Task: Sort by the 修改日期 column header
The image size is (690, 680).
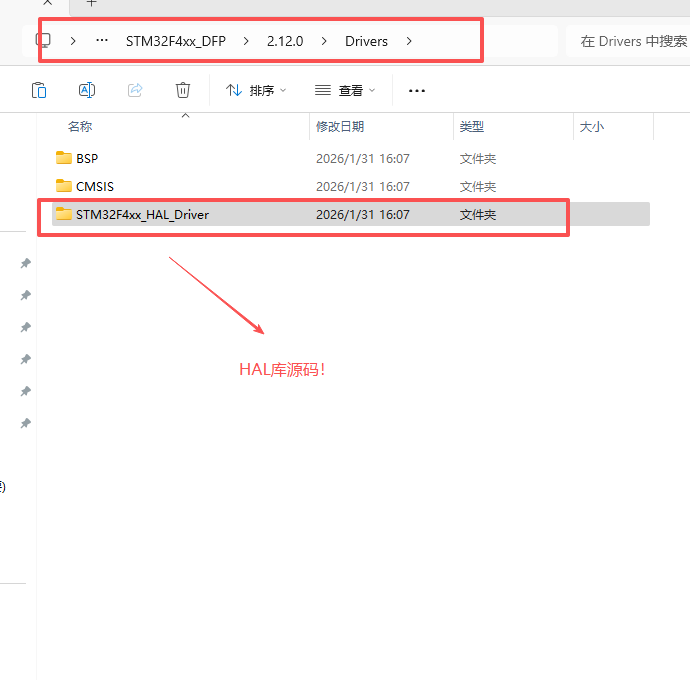Action: coord(340,127)
